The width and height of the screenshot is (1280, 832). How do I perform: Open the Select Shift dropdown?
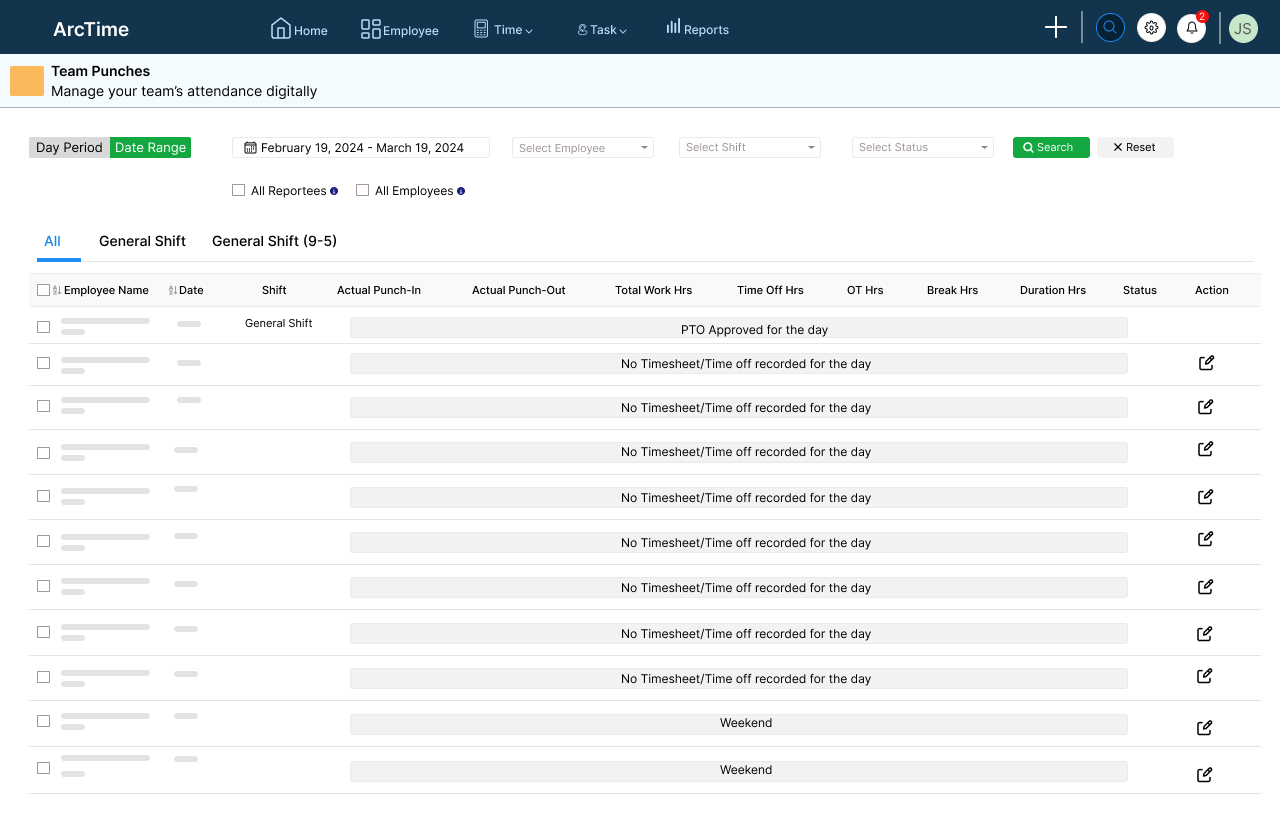(750, 147)
